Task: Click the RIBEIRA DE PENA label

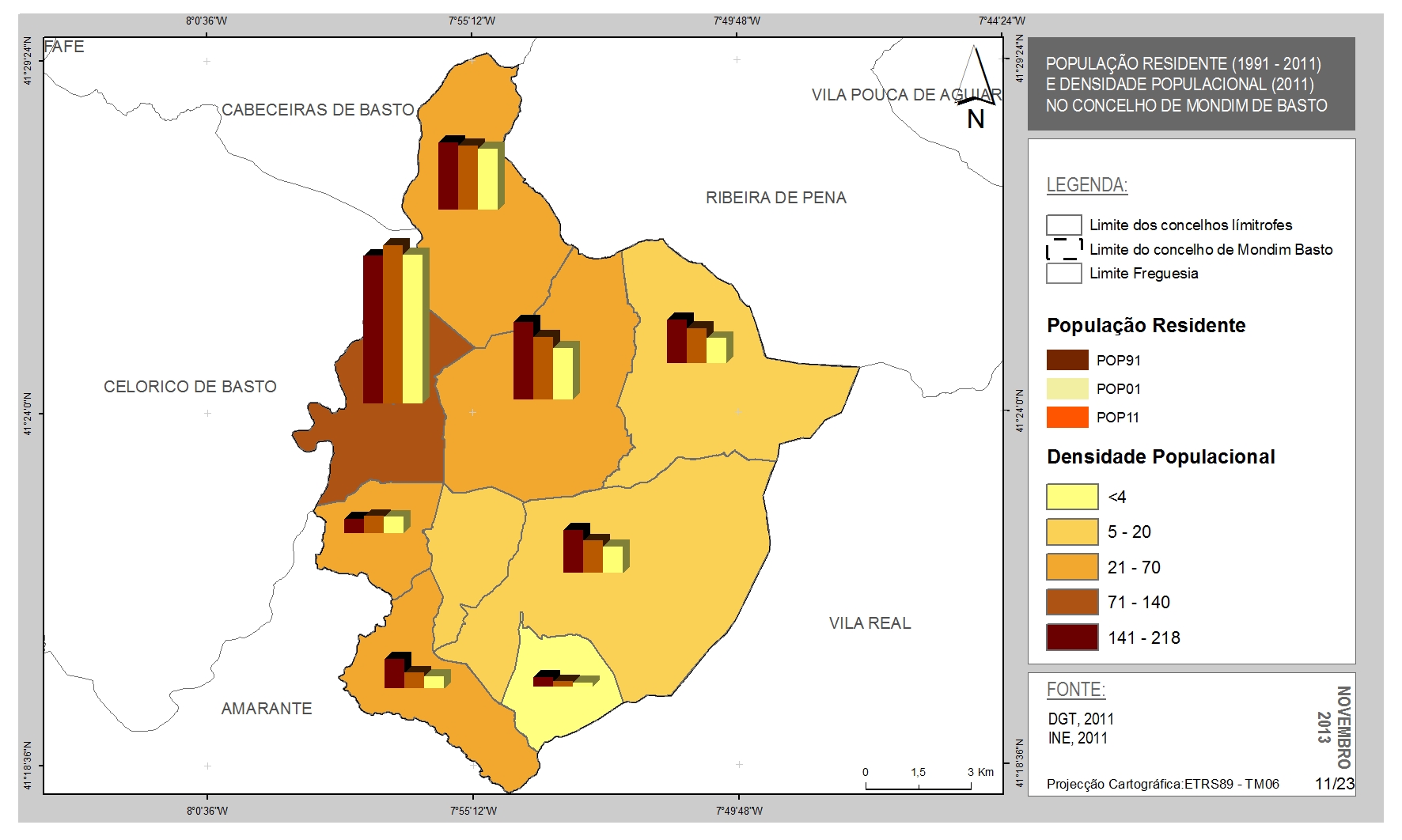Action: (x=776, y=198)
